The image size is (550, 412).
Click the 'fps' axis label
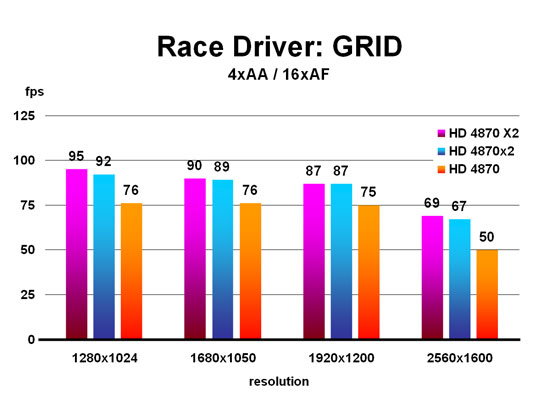(x=34, y=92)
